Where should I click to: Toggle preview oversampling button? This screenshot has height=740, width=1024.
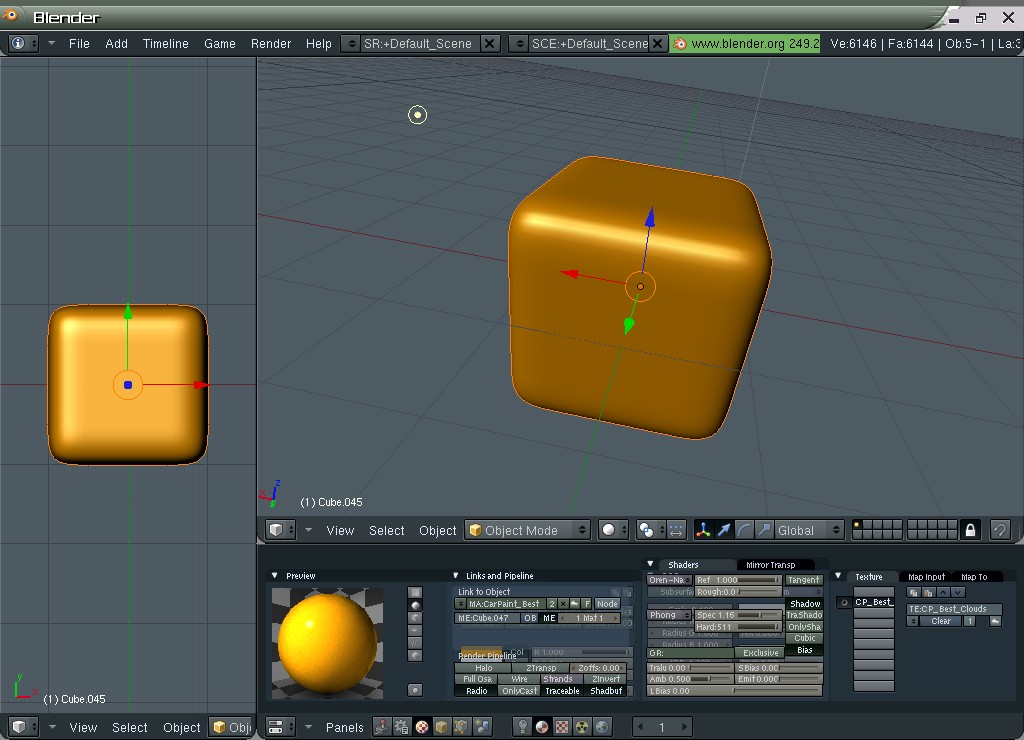[415, 690]
